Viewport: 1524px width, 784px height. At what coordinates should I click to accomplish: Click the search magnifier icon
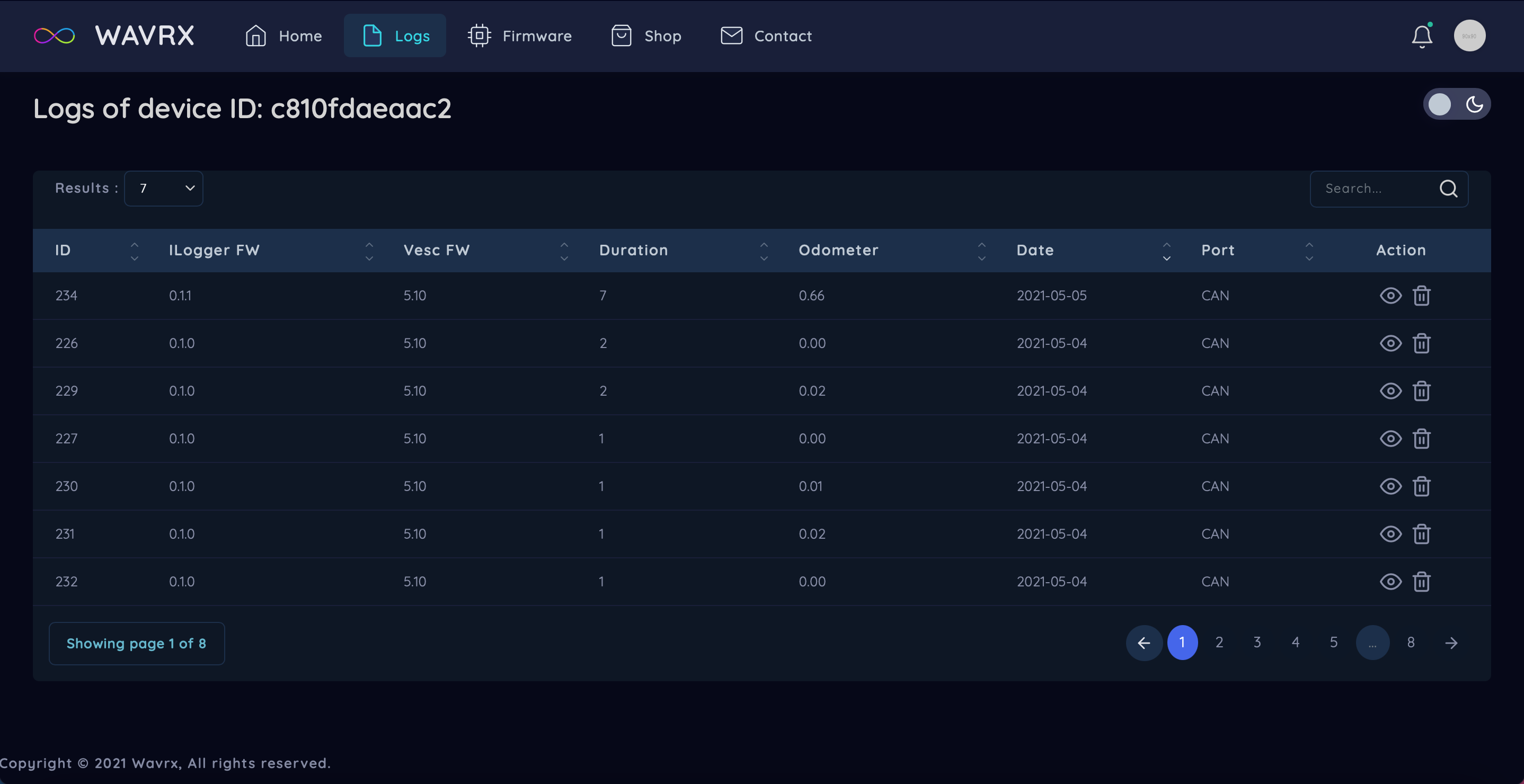[1448, 189]
